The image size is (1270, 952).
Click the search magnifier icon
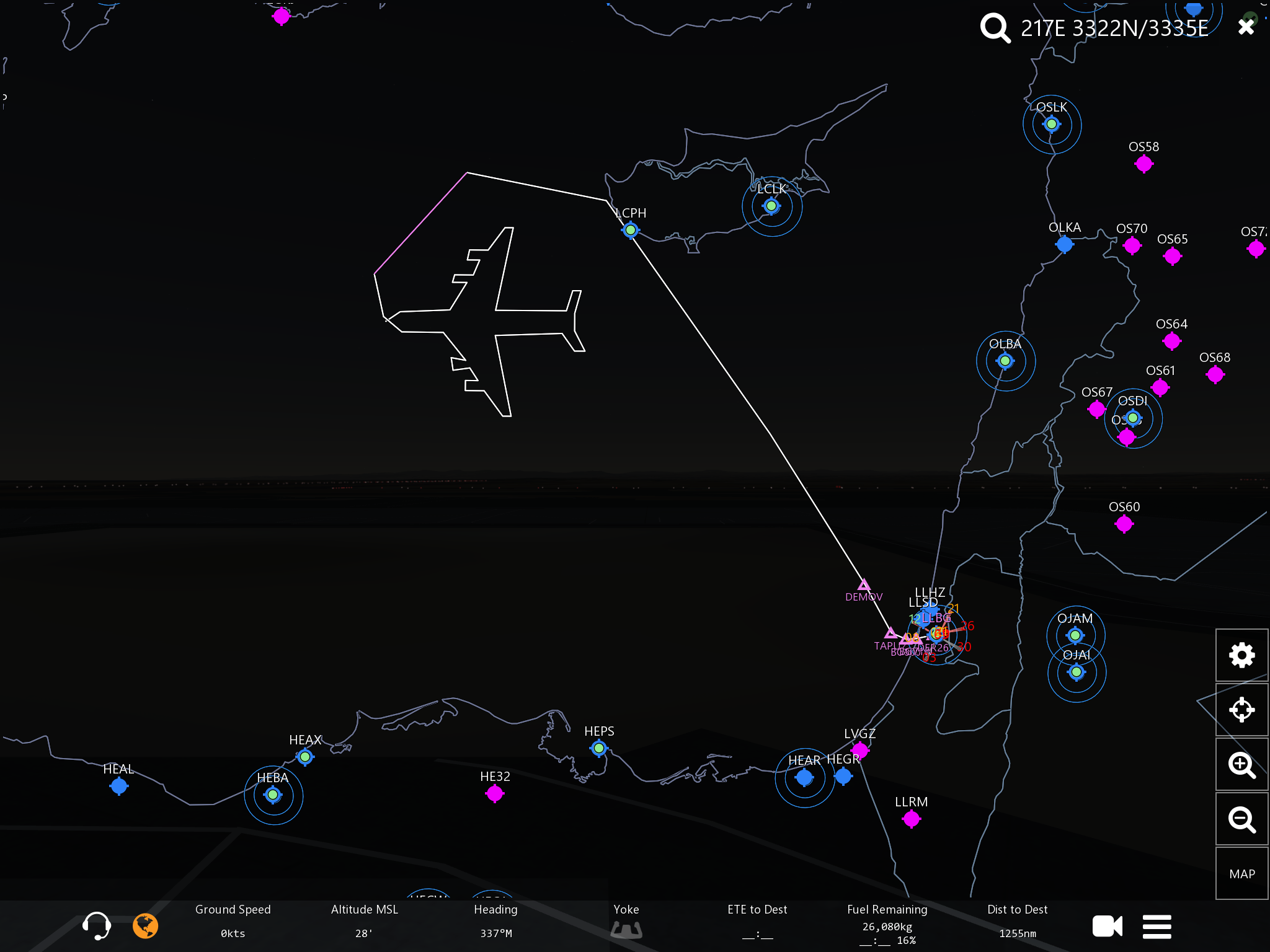pos(995,28)
